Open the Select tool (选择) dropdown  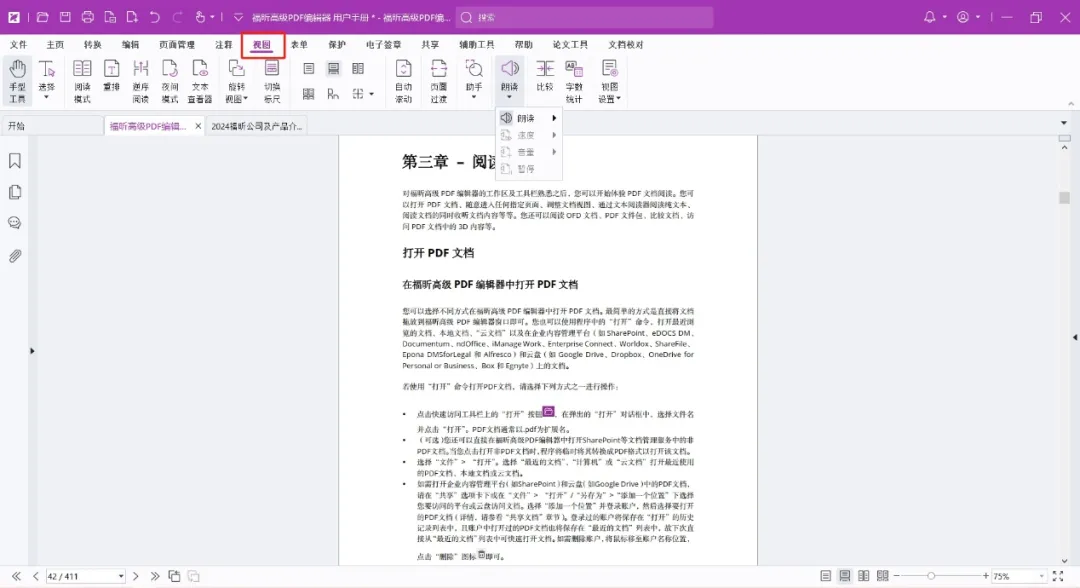[x=46, y=97]
